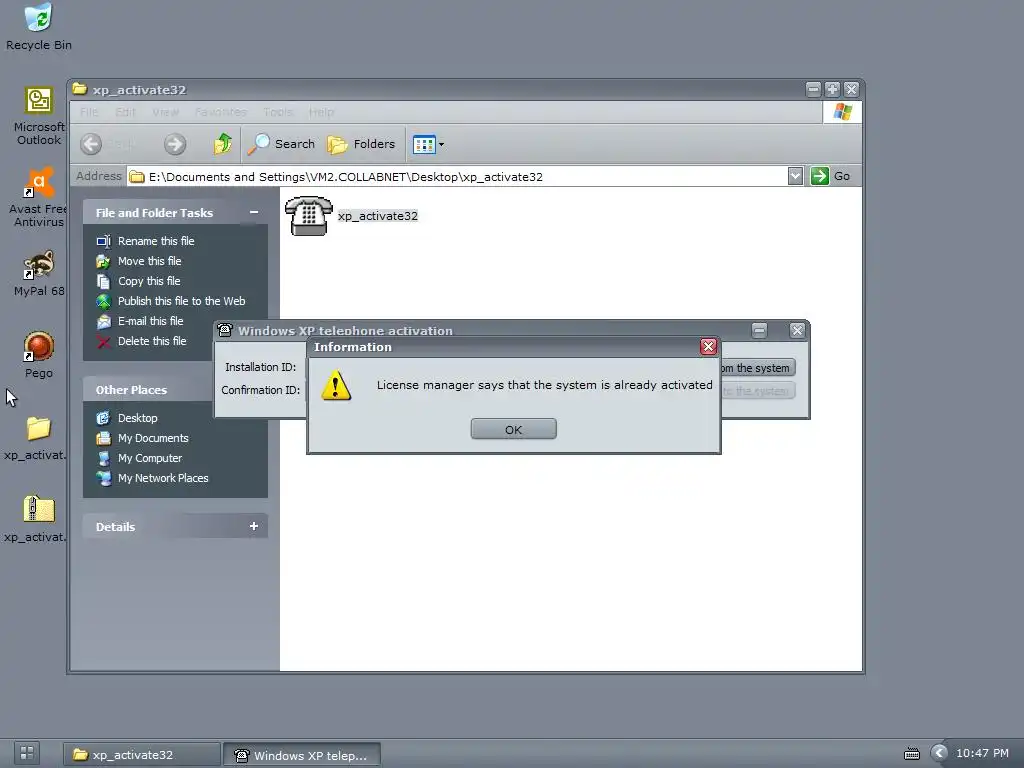Click Publish this file to the Web

[182, 301]
